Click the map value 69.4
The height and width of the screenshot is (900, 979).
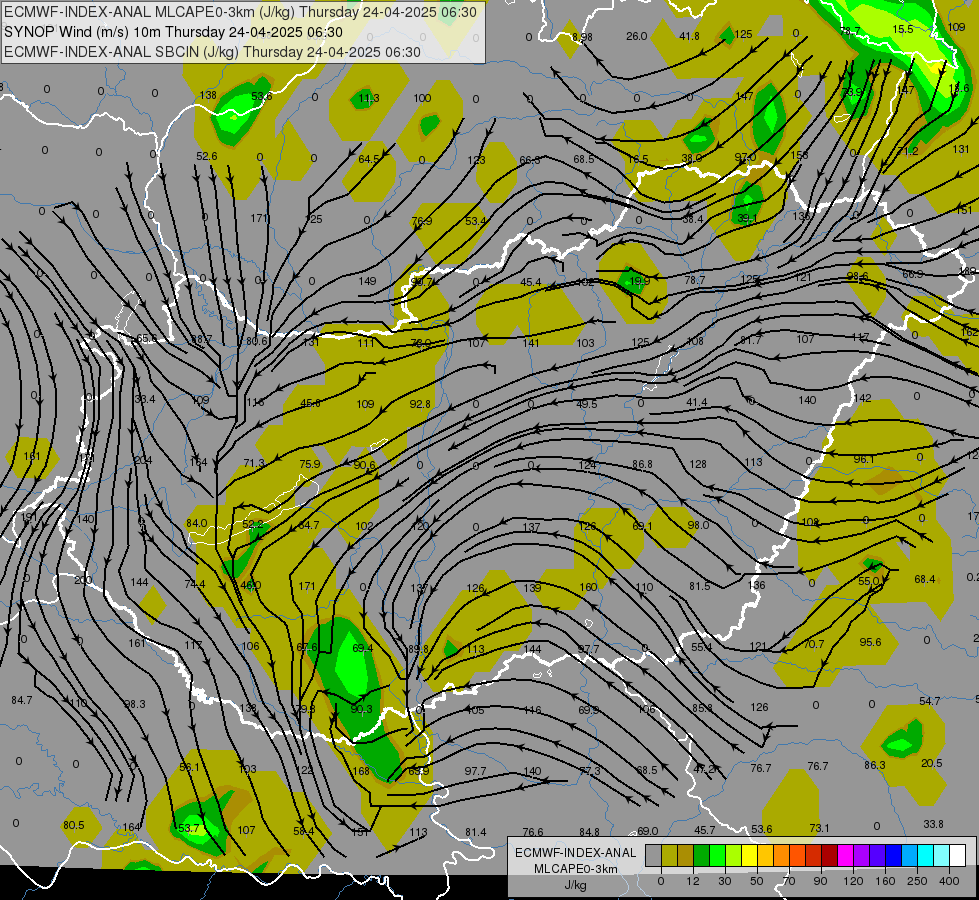pyautogui.click(x=363, y=648)
